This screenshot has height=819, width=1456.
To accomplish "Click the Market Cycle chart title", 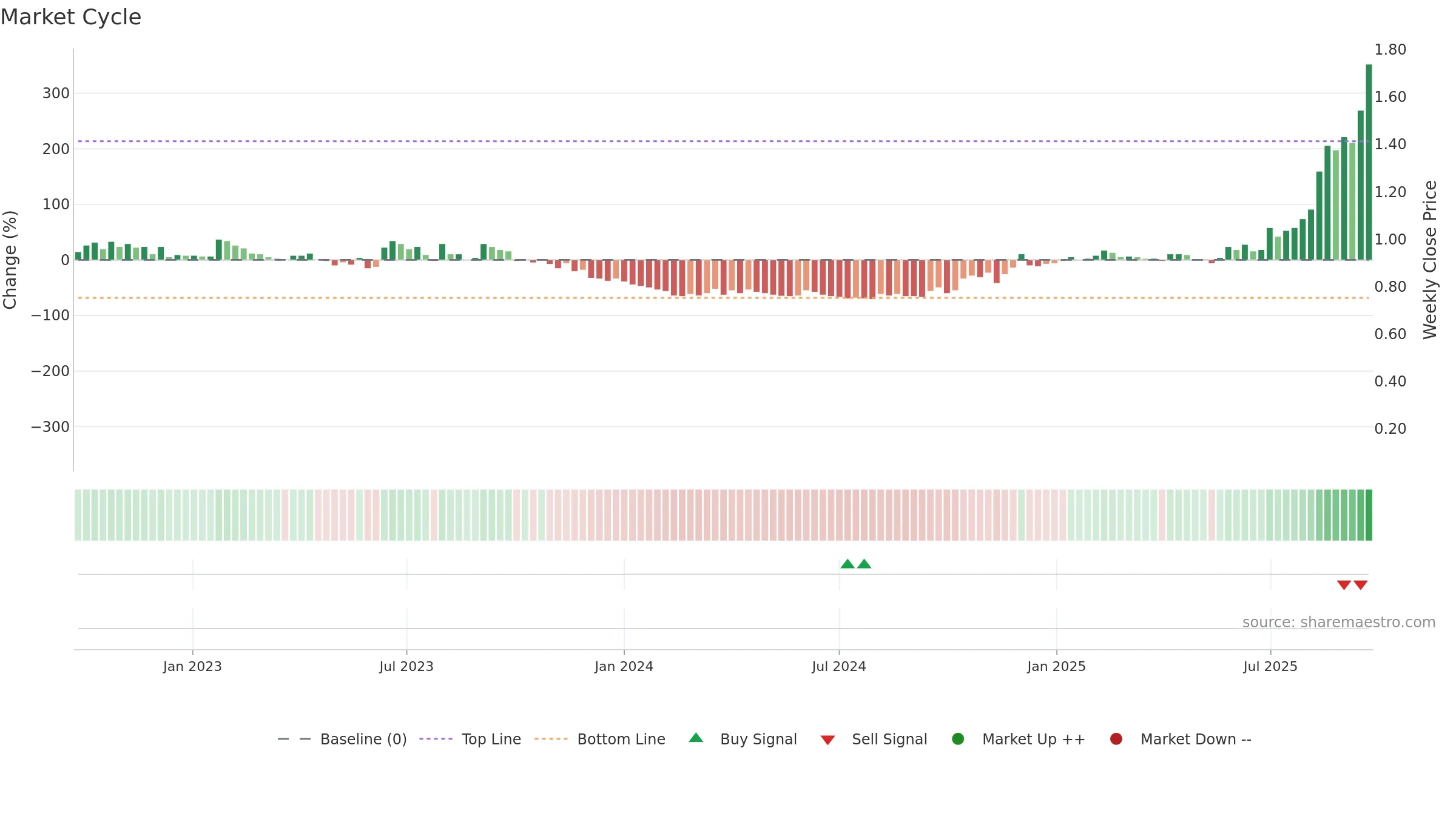I will (x=71, y=17).
